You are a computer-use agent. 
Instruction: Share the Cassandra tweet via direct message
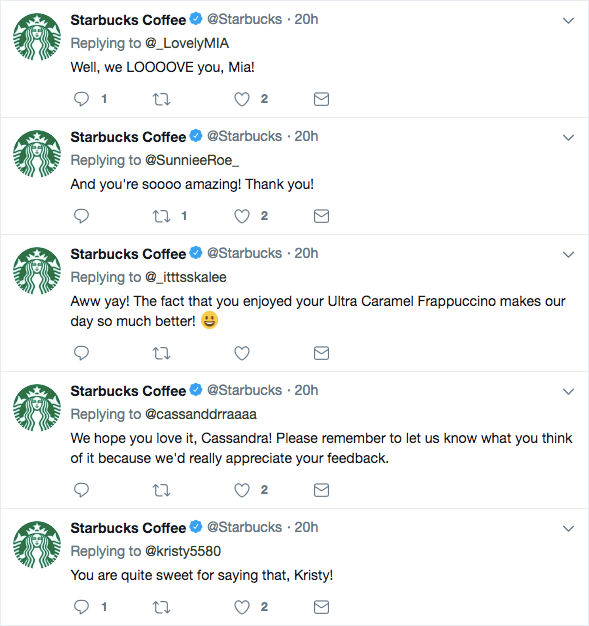pos(321,490)
